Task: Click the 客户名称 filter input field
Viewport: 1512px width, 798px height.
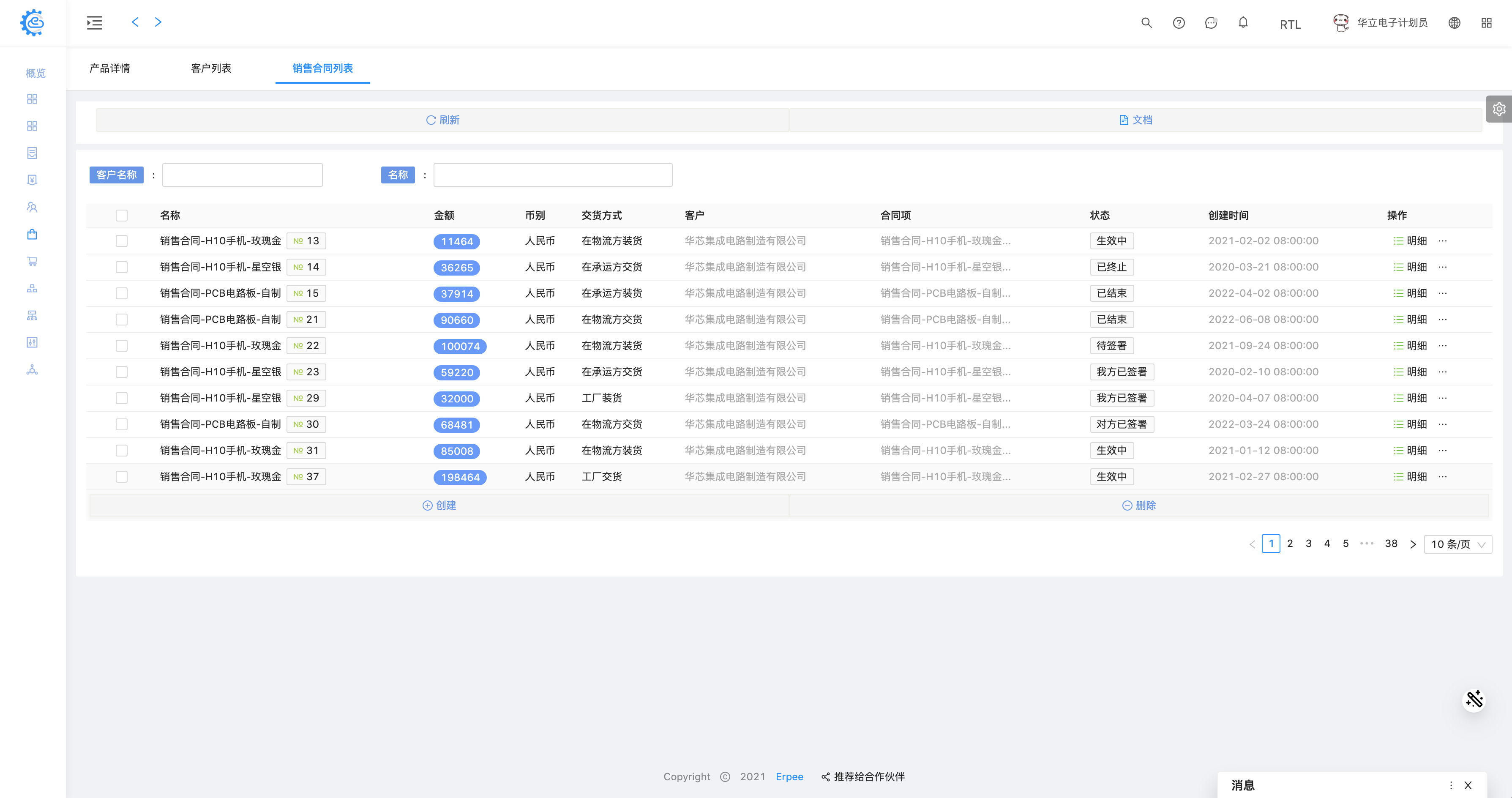Action: pos(242,175)
